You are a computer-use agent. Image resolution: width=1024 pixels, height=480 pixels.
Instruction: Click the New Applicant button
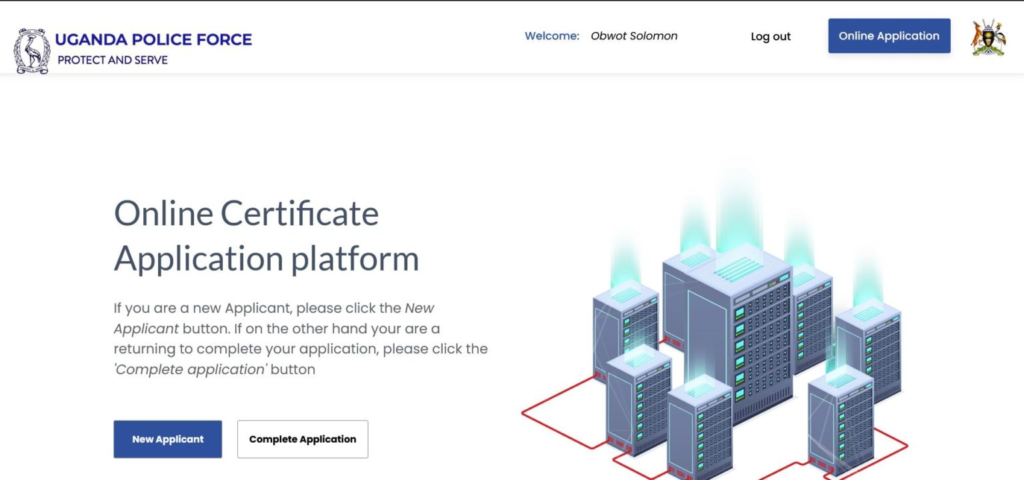pos(168,439)
